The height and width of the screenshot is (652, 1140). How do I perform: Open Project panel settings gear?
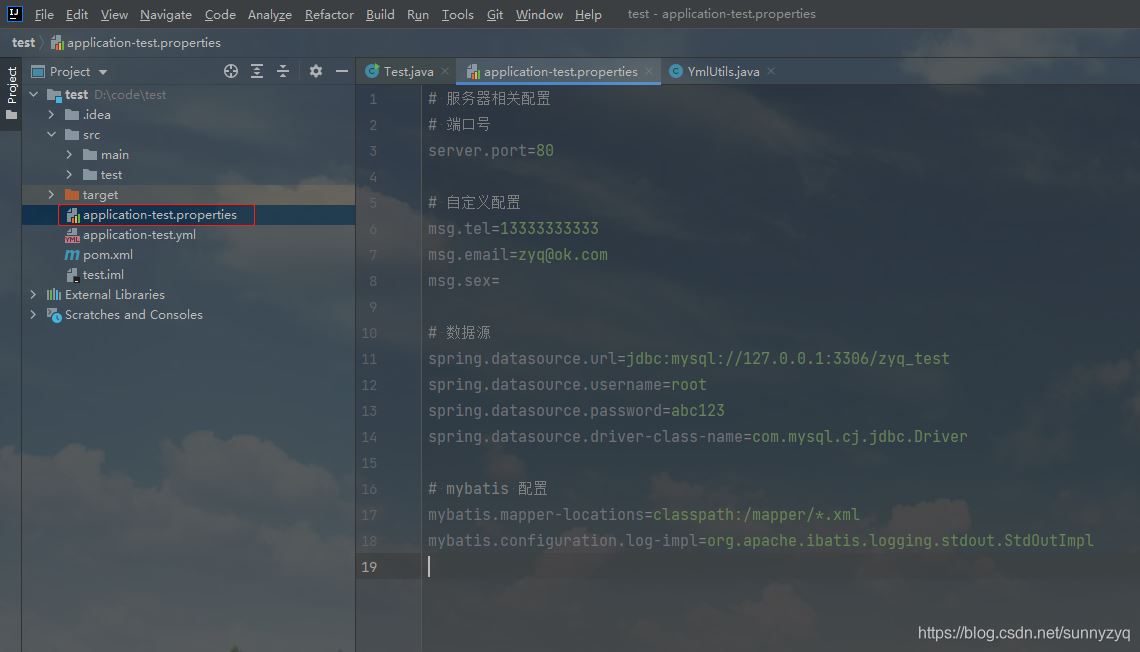pos(316,71)
